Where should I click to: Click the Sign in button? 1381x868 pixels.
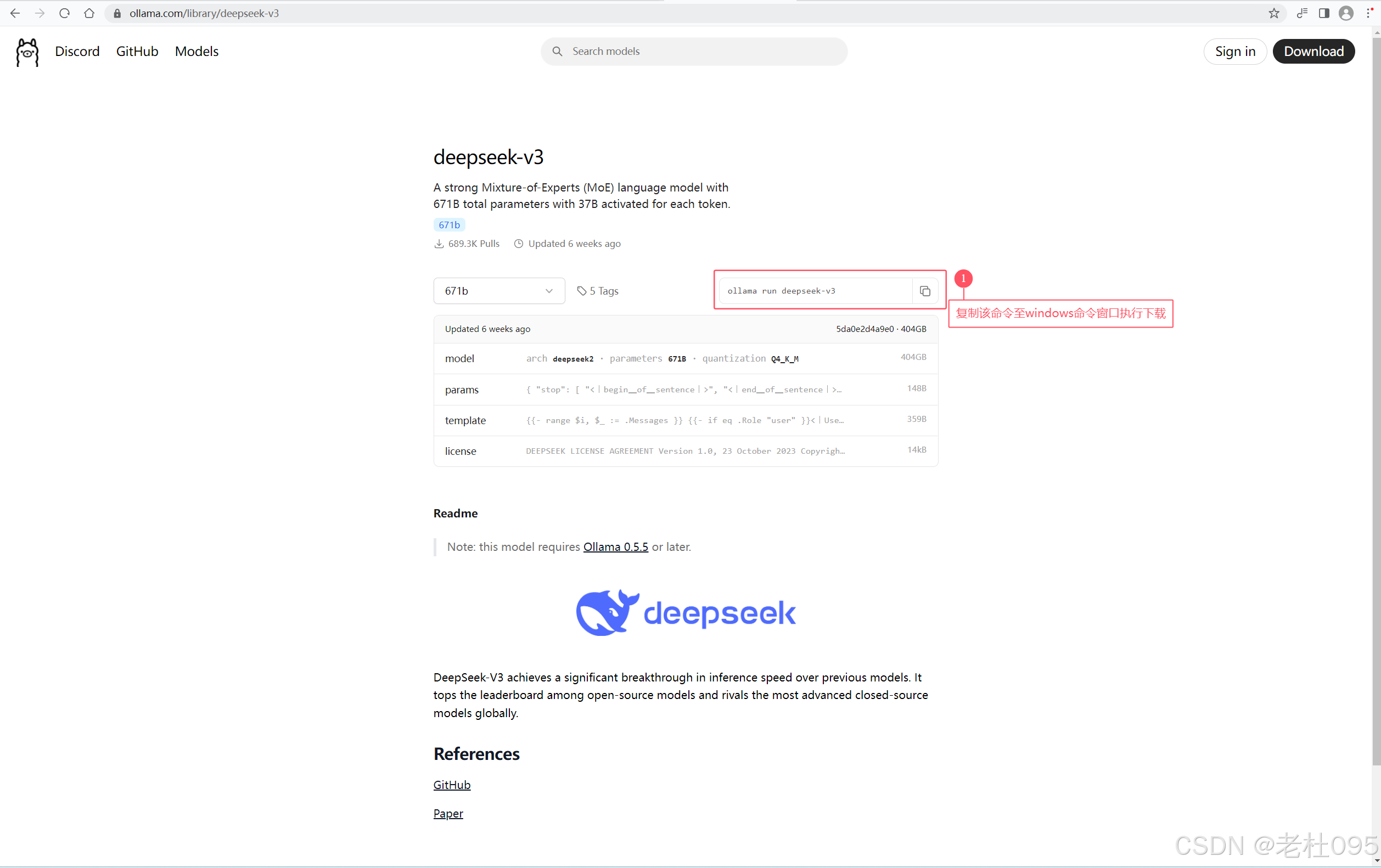(1235, 52)
